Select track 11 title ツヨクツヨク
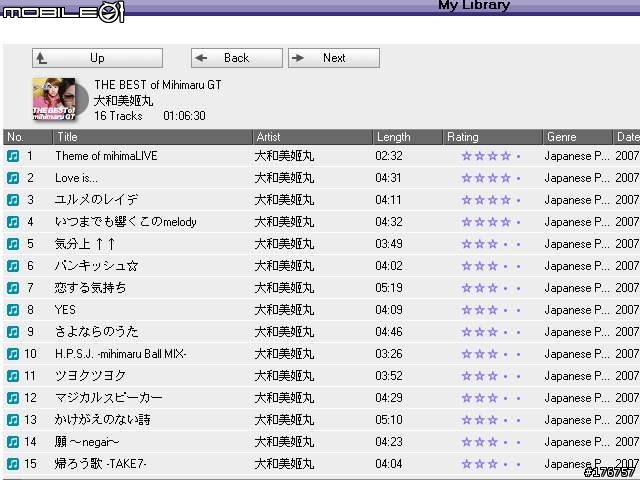The width and height of the screenshot is (640, 480). pos(91,376)
